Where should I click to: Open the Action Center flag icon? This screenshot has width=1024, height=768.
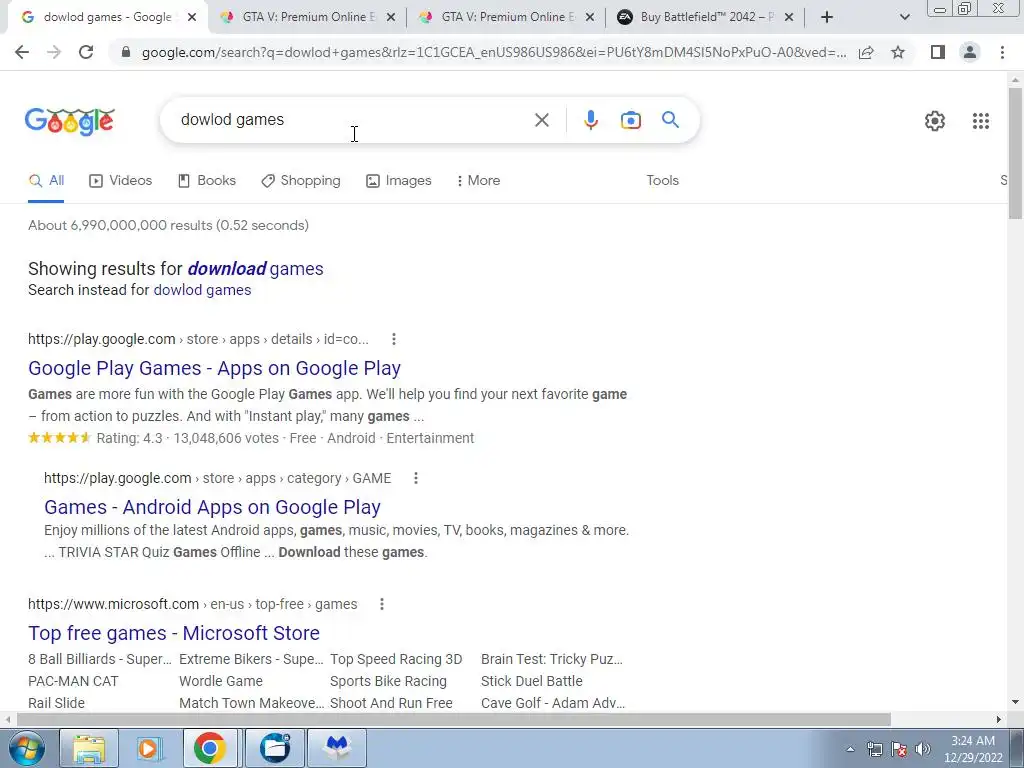(899, 749)
